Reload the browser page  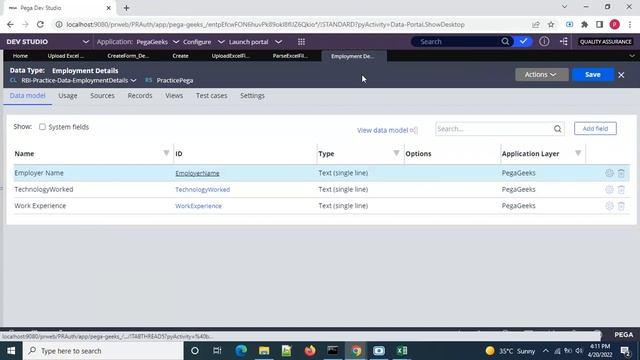40,24
